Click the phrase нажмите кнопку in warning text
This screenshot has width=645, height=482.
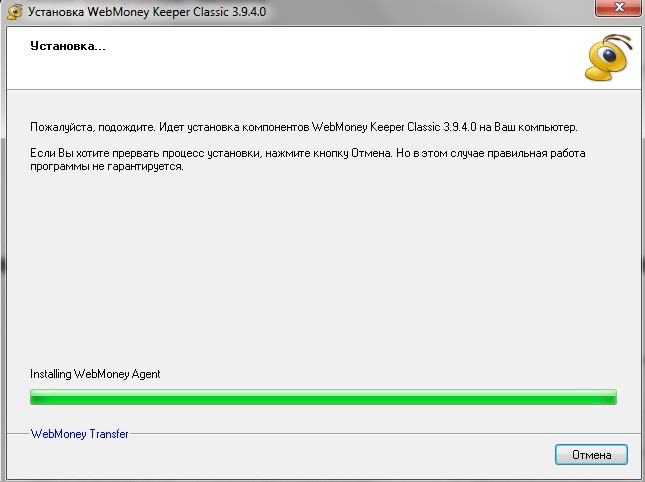pos(306,153)
